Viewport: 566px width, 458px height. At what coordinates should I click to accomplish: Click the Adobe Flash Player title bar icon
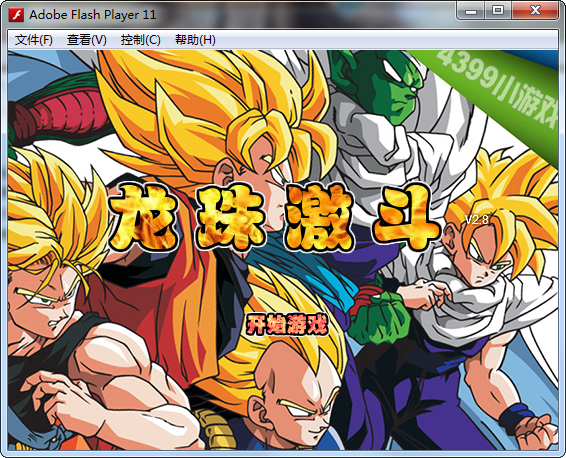[17, 15]
